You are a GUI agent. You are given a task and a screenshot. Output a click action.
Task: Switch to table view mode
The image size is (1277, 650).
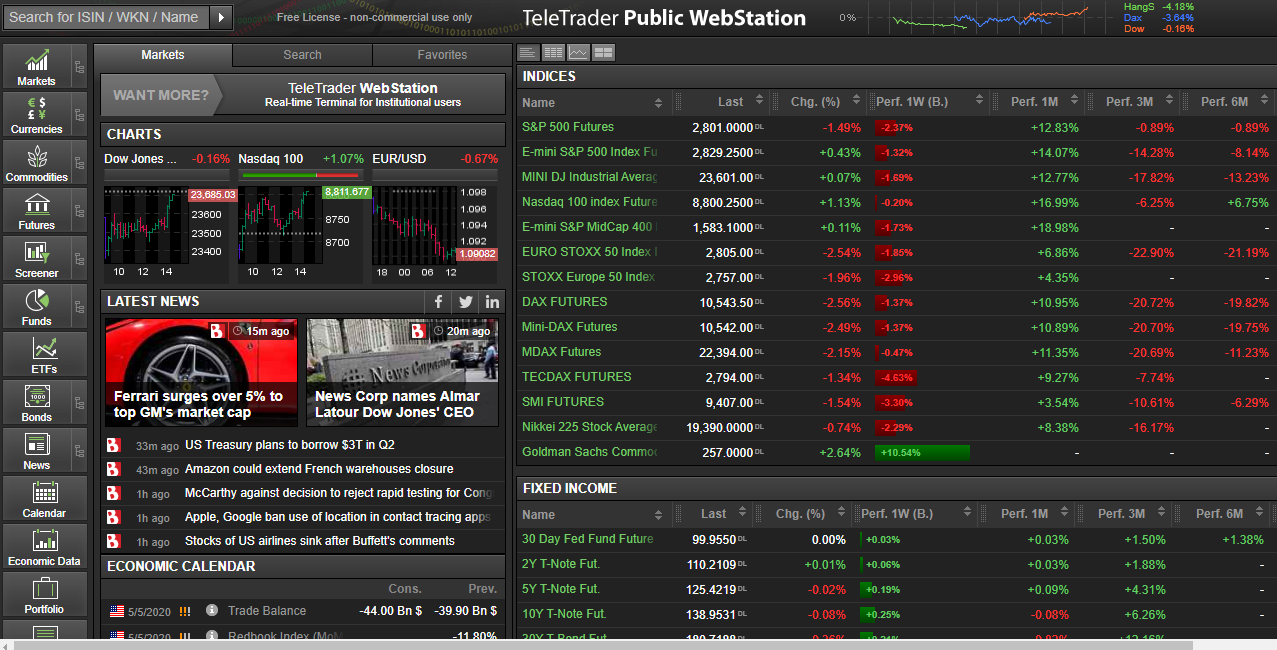tap(553, 53)
